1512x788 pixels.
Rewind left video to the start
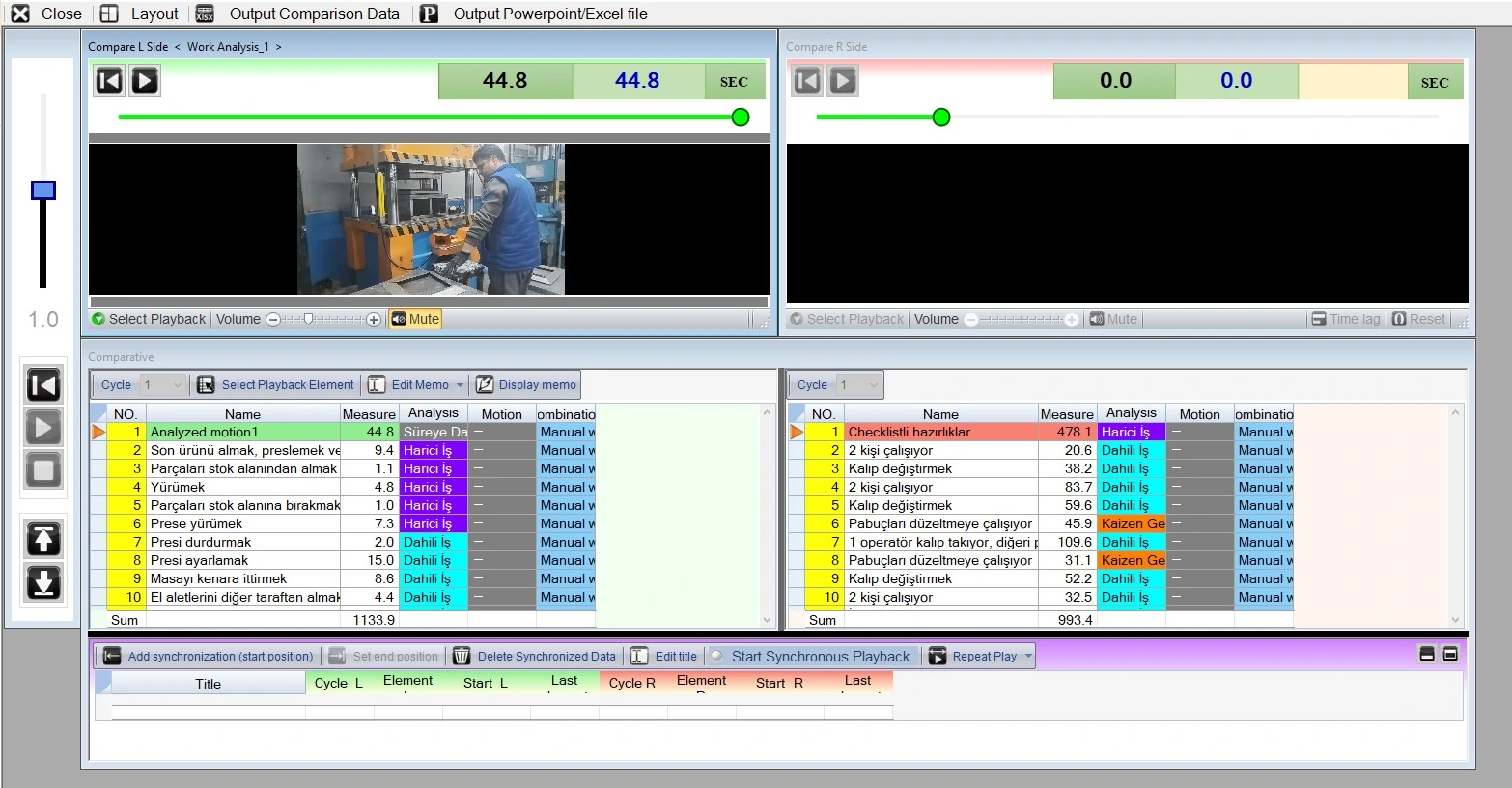109,80
